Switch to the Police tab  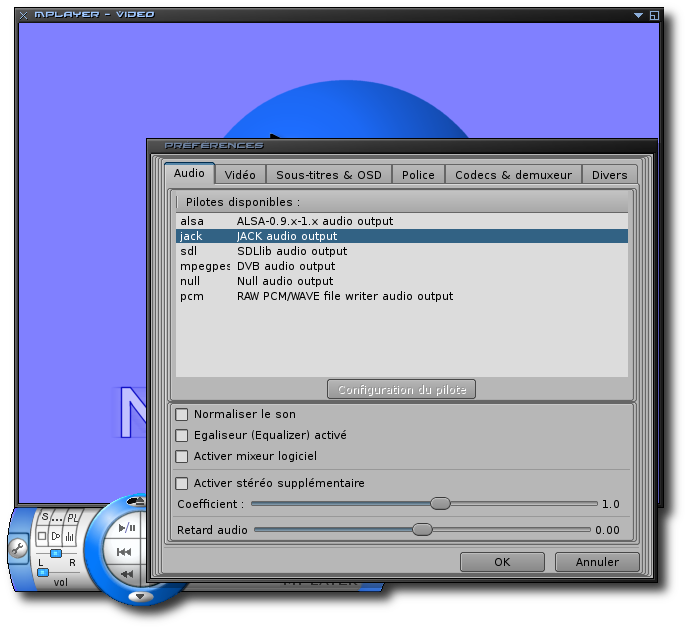click(x=418, y=175)
